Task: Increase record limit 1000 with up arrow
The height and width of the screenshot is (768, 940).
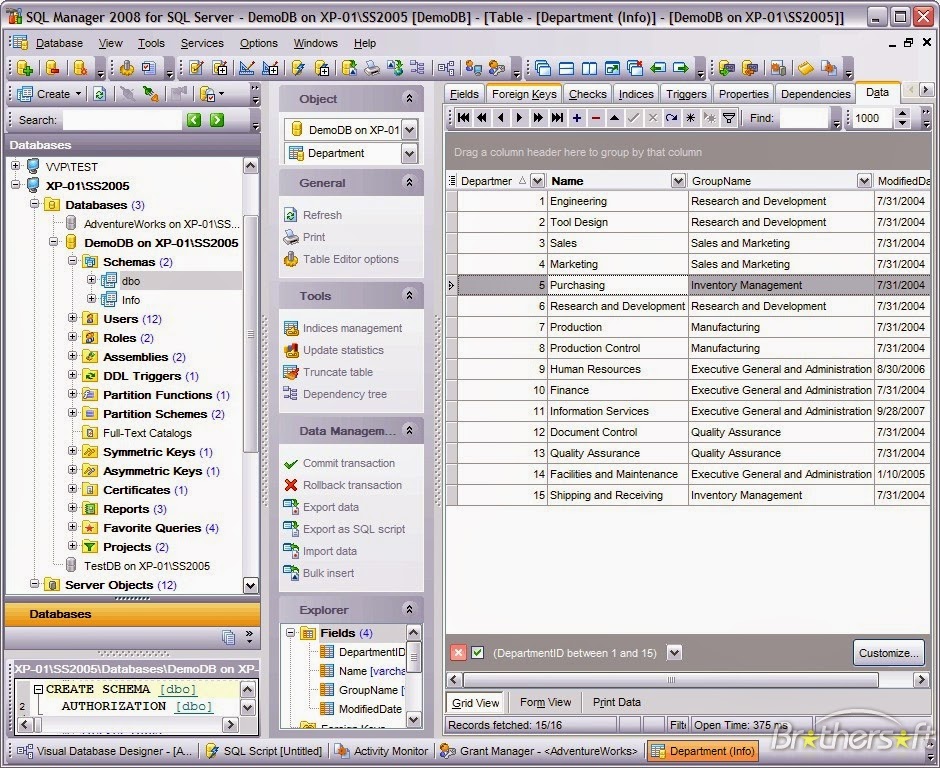Action: [x=903, y=113]
